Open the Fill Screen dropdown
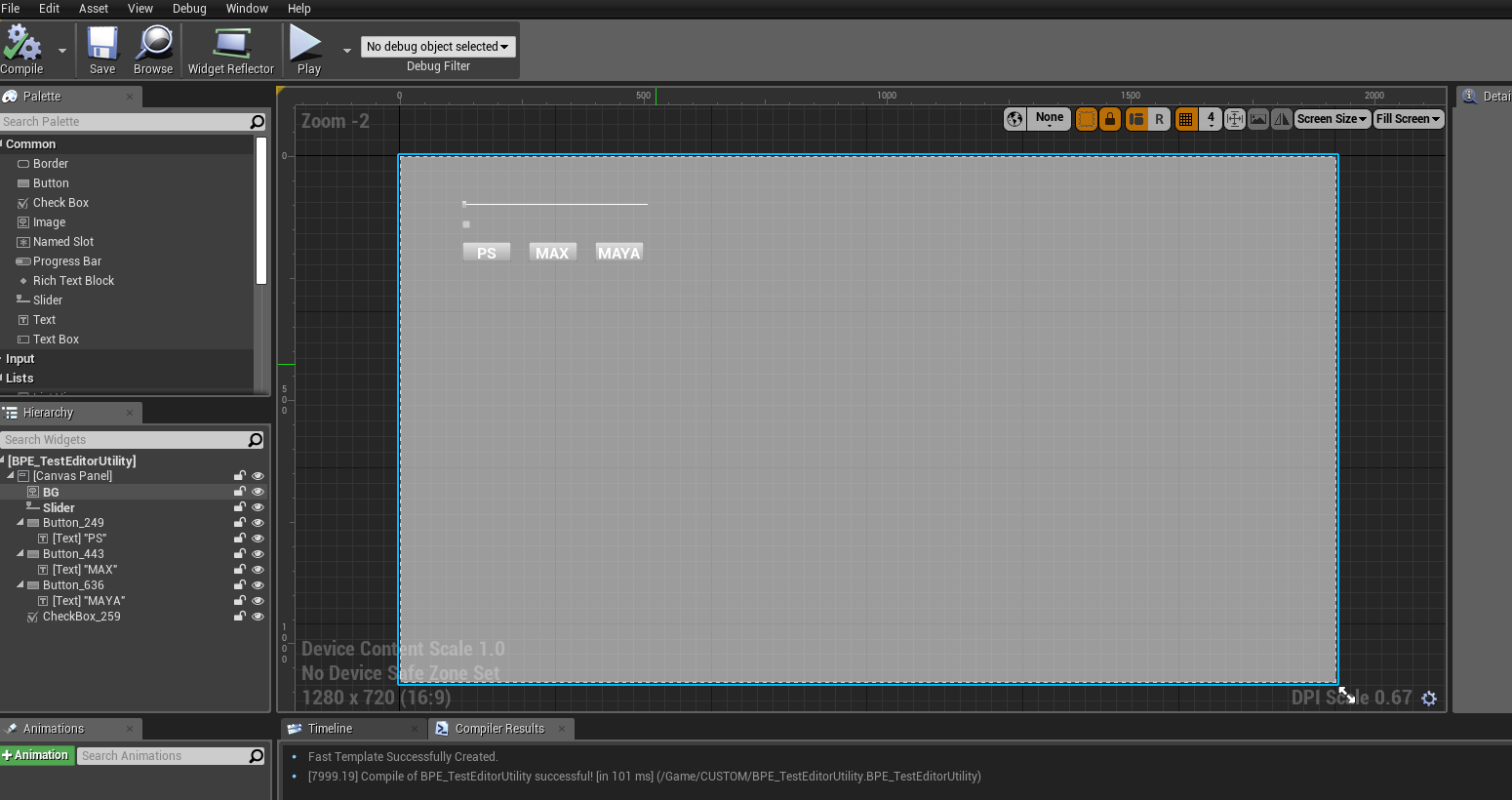 (1408, 118)
